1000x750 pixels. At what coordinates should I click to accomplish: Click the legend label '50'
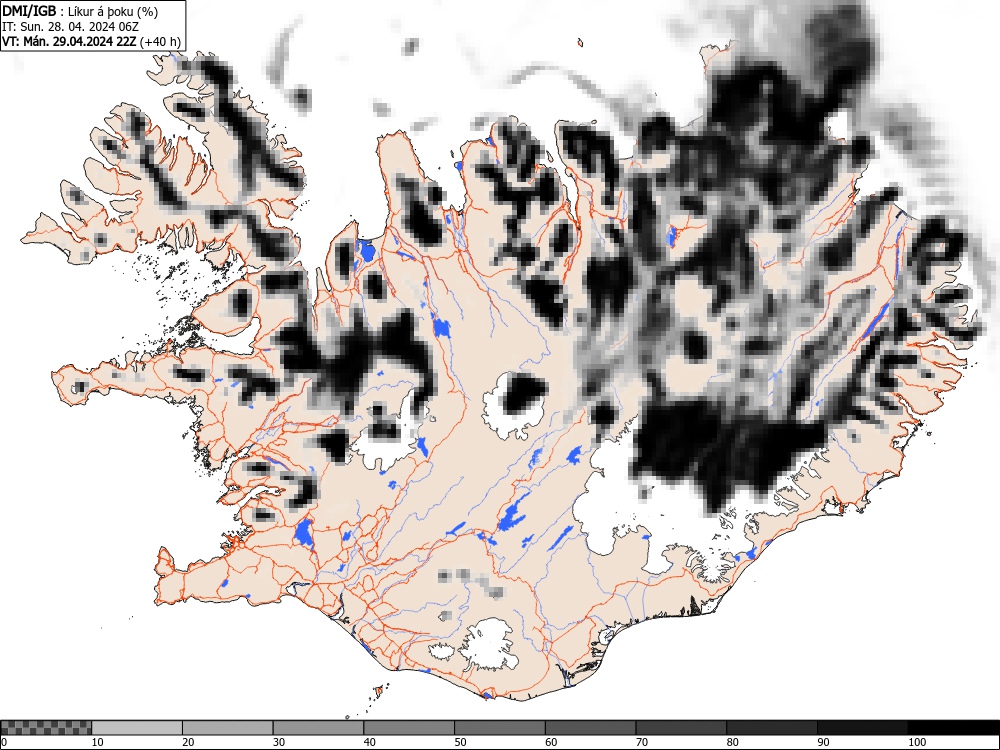pos(460,742)
